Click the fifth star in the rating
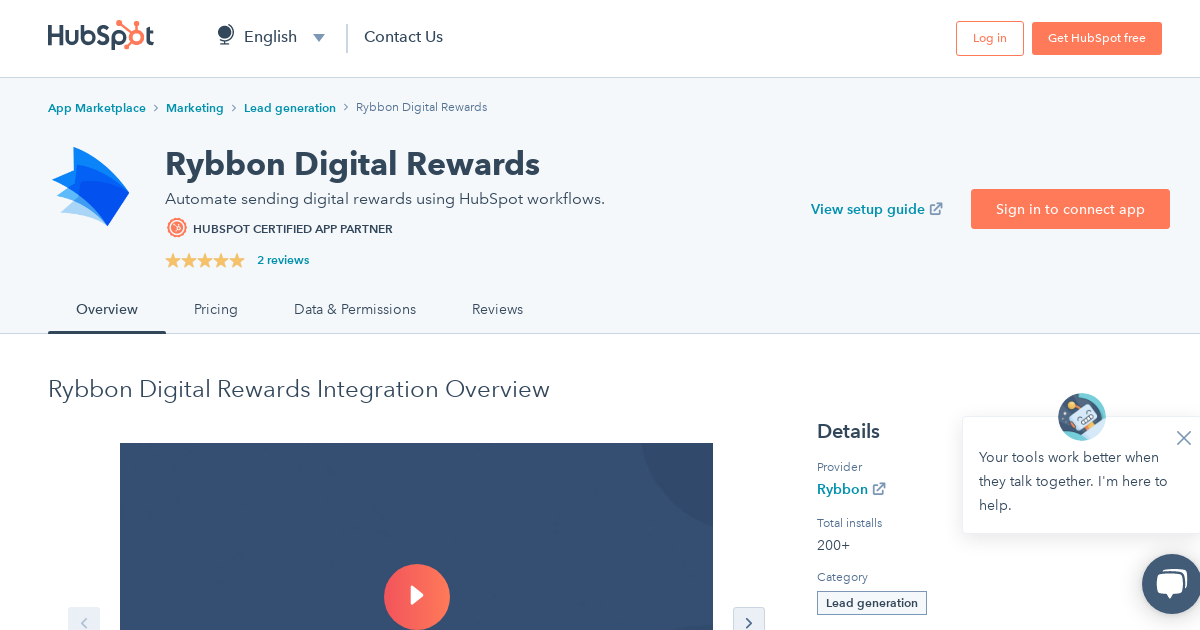The image size is (1200, 630). [x=237, y=260]
